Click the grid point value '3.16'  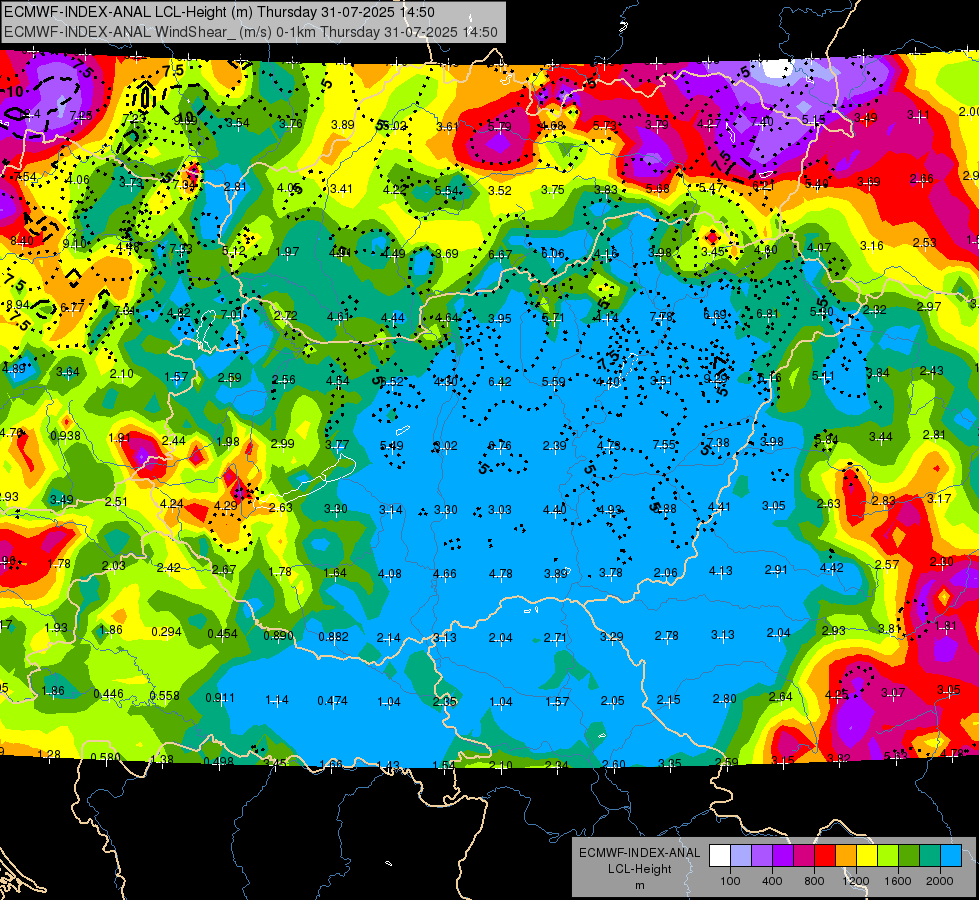pos(872,245)
